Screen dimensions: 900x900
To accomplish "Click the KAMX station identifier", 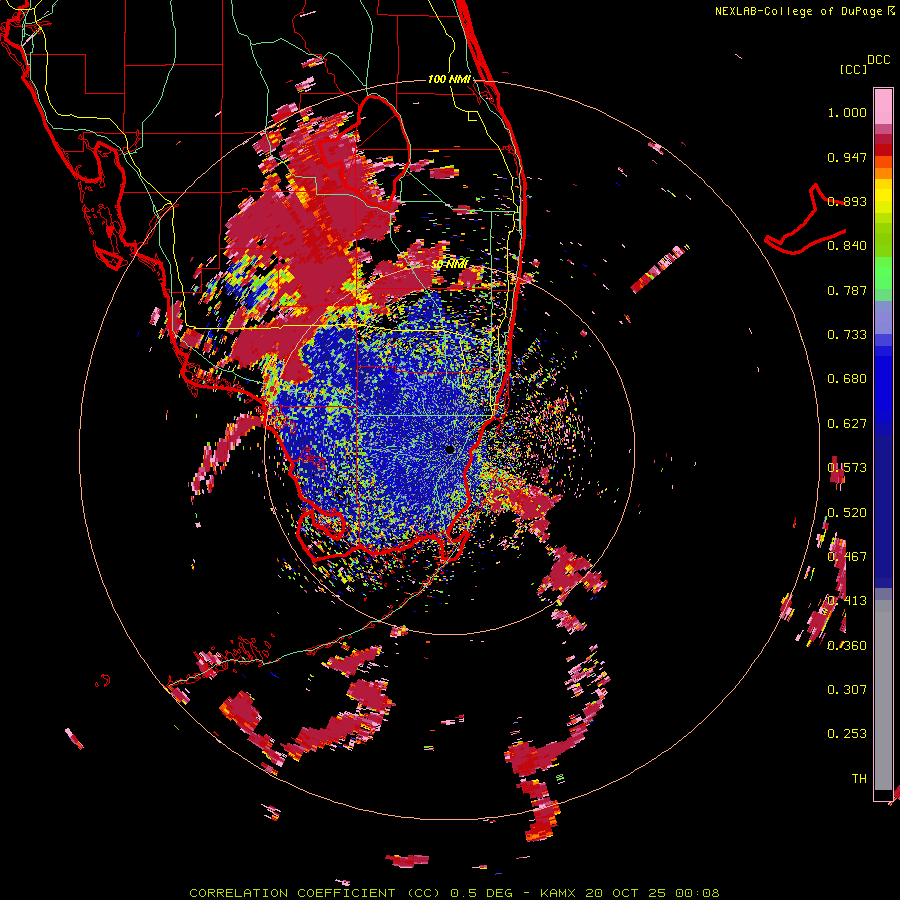I will coord(560,893).
